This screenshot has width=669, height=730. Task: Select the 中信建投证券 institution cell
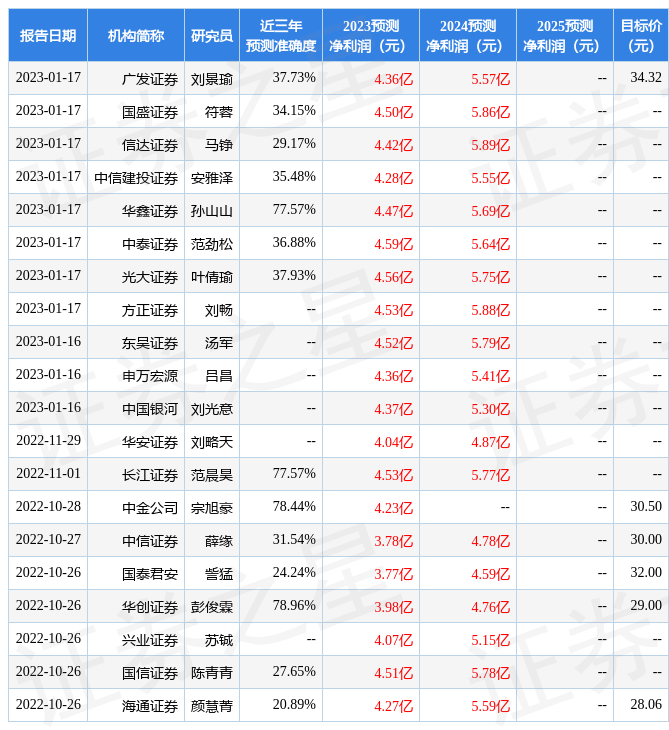136,178
